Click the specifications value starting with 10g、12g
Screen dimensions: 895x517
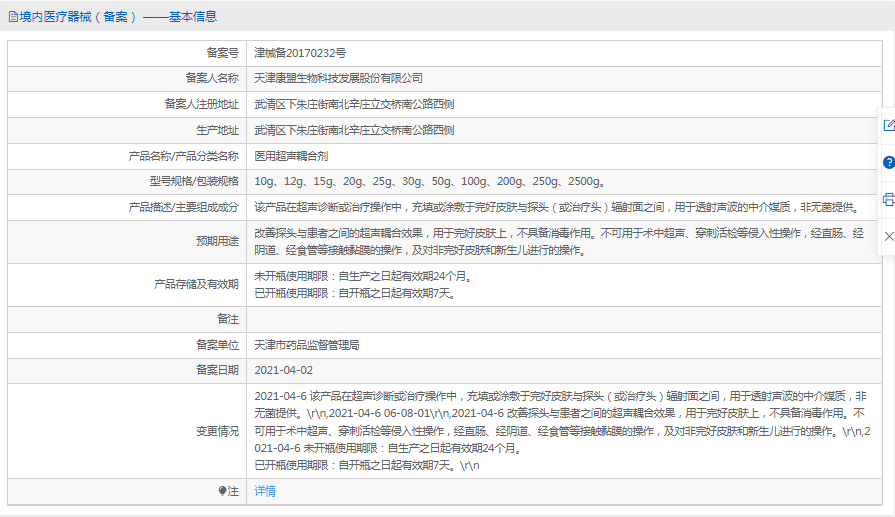430,181
